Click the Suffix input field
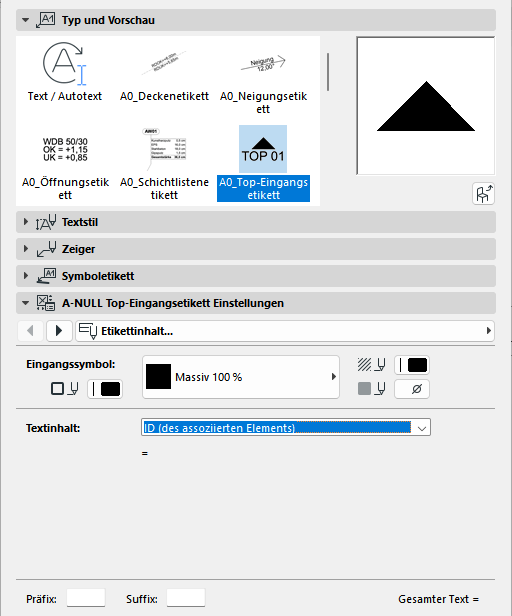The width and height of the screenshot is (512, 616). click(x=186, y=598)
